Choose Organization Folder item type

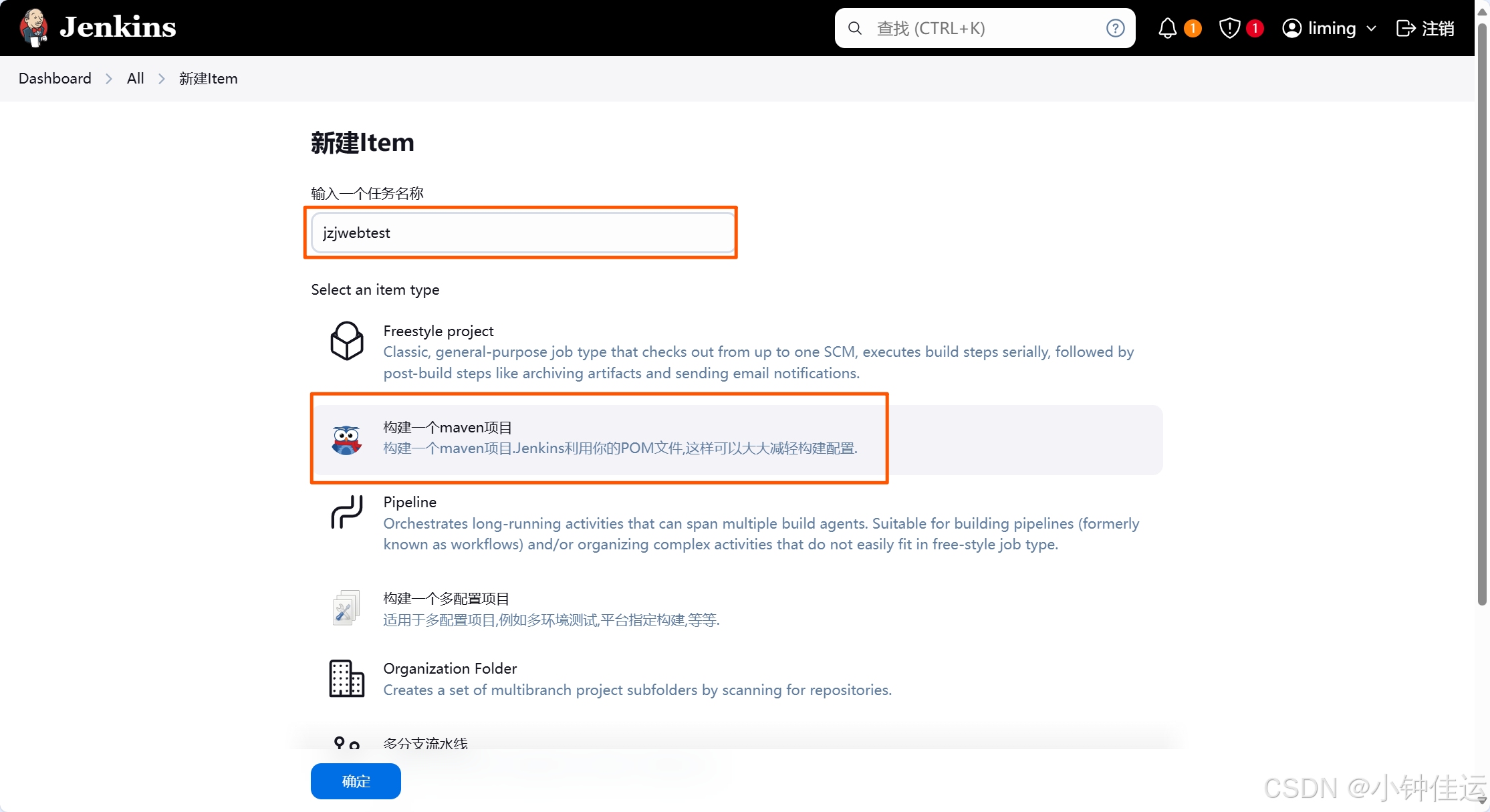click(x=737, y=678)
